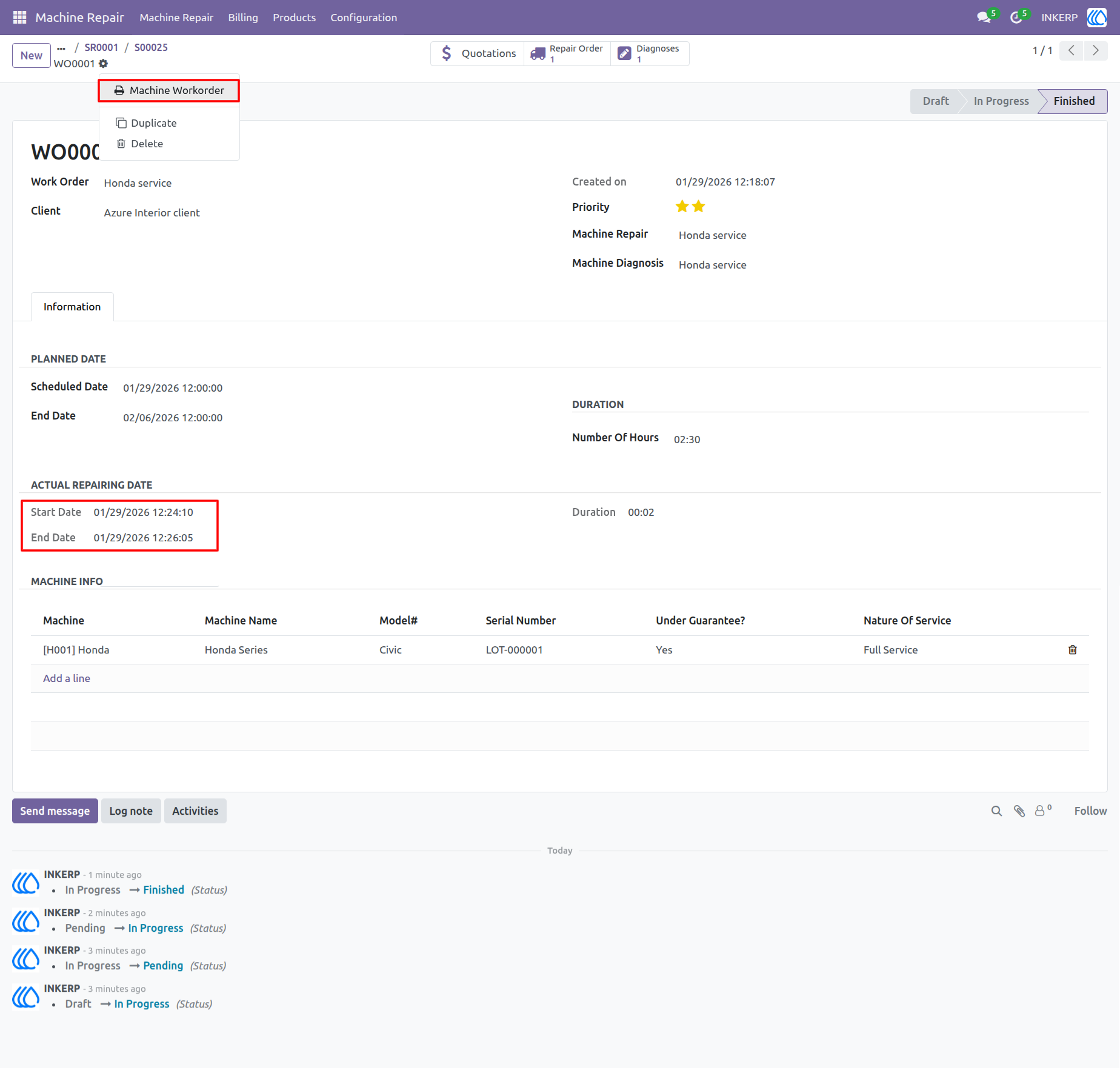This screenshot has height=1070, width=1120.
Task: Open the Activities button
Action: click(x=195, y=811)
